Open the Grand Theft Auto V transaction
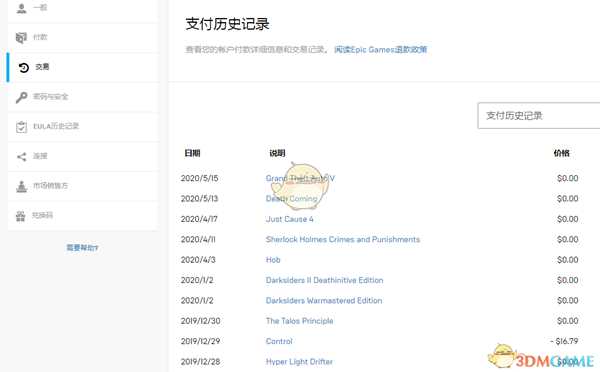Screen dimensions: 600x372 tap(300, 178)
